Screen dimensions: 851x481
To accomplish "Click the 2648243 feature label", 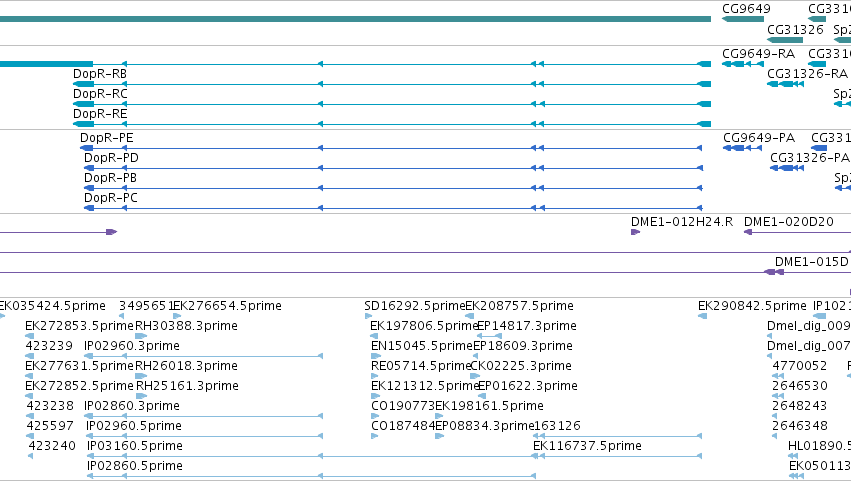I will pos(799,407).
